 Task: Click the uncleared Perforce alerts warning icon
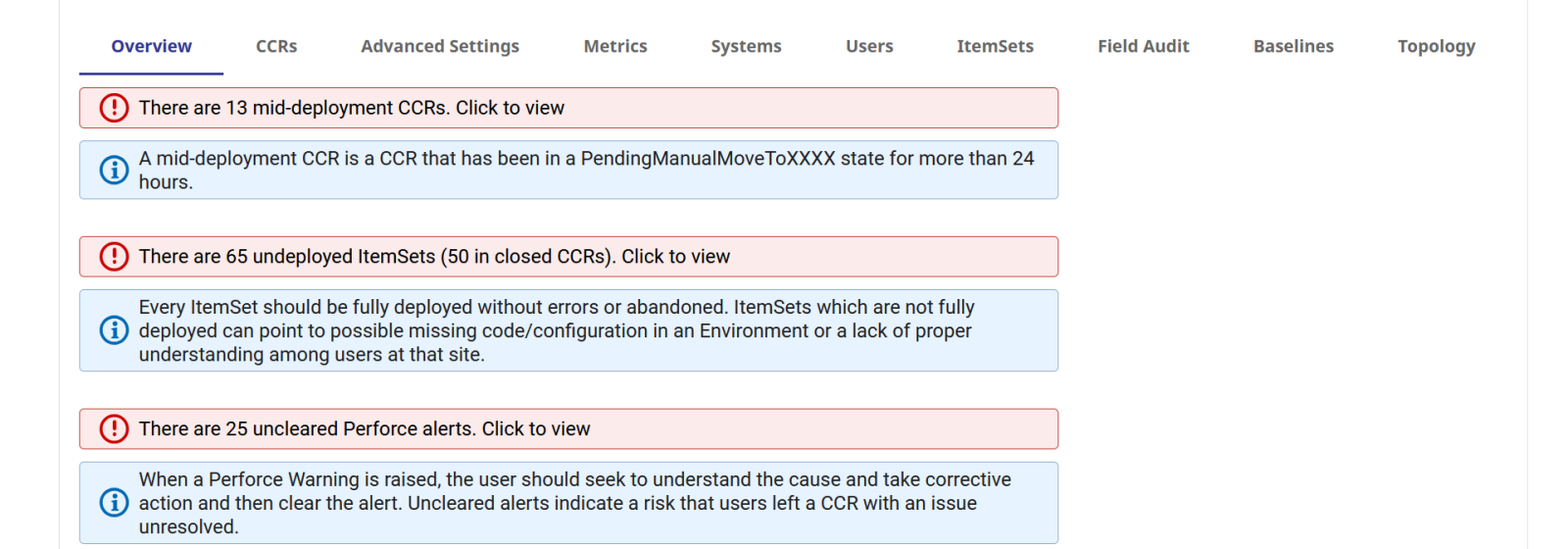[x=115, y=429]
